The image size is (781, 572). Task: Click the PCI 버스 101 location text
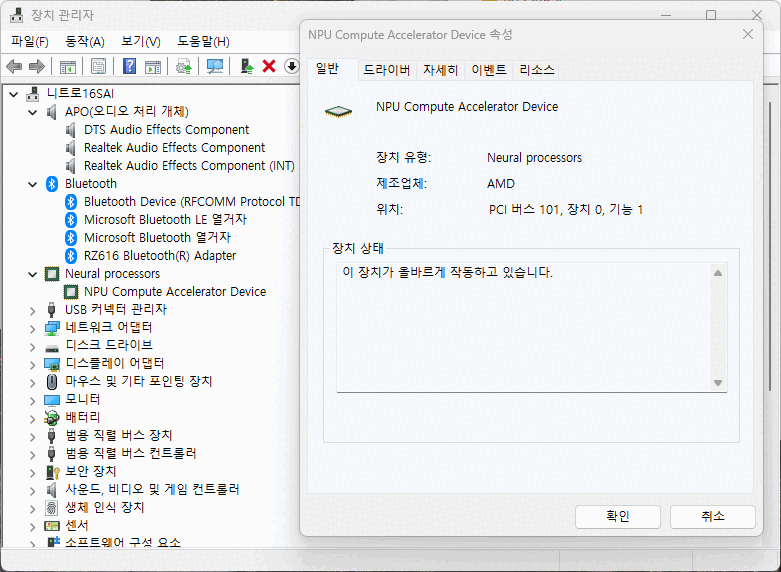tap(566, 209)
